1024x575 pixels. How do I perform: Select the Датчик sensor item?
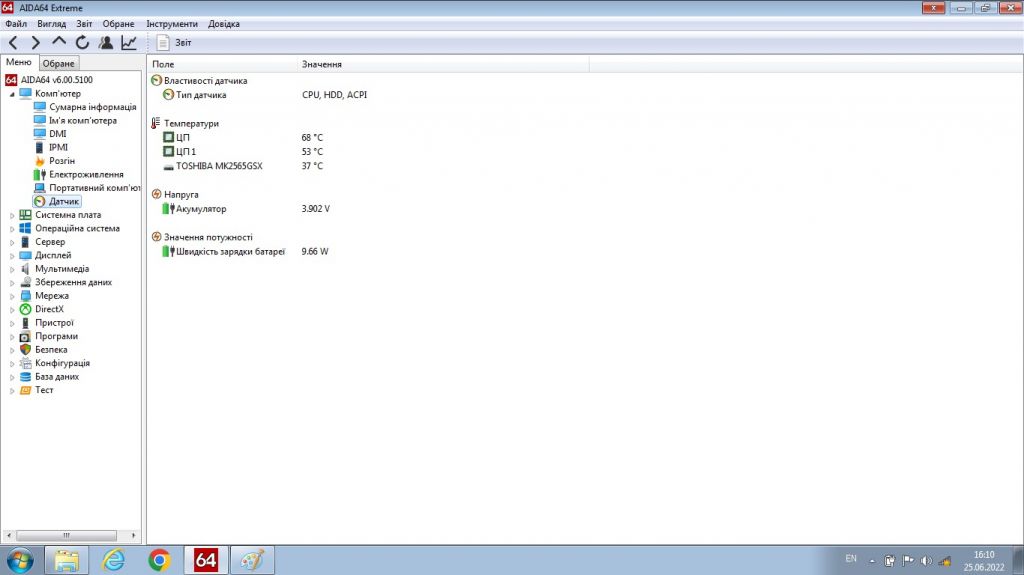64,201
